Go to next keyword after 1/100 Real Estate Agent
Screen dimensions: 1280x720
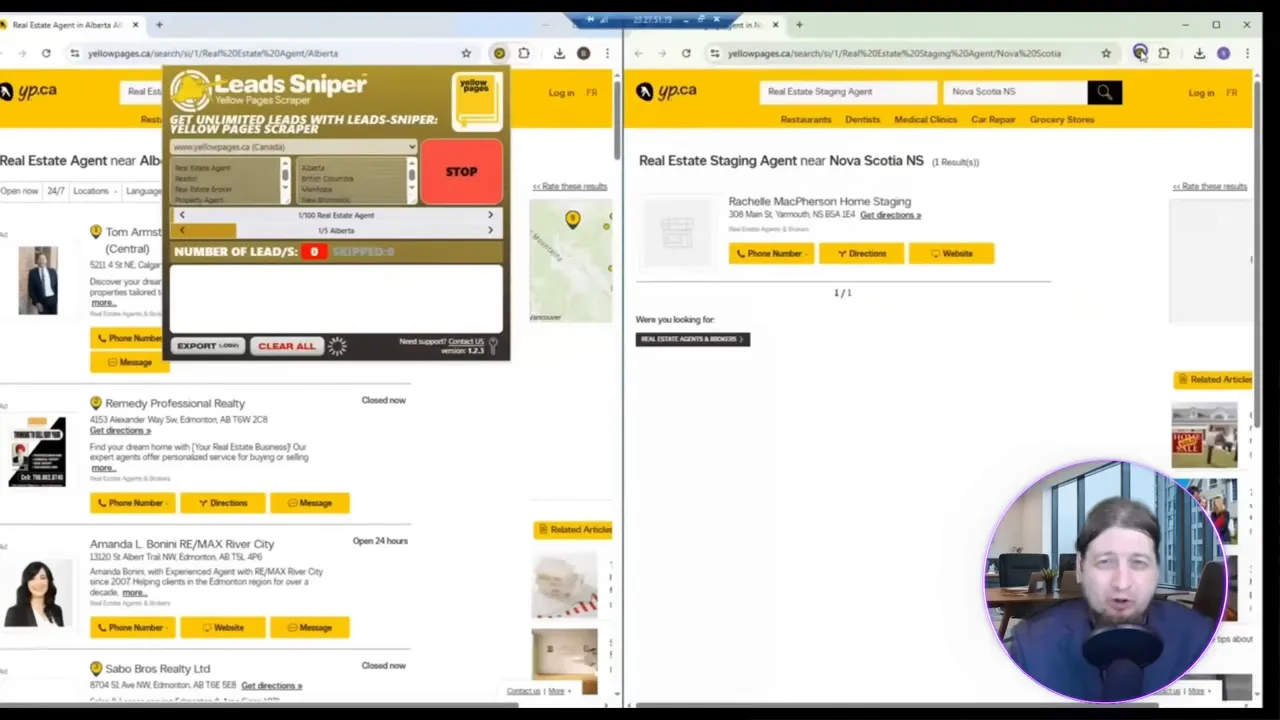coord(490,215)
